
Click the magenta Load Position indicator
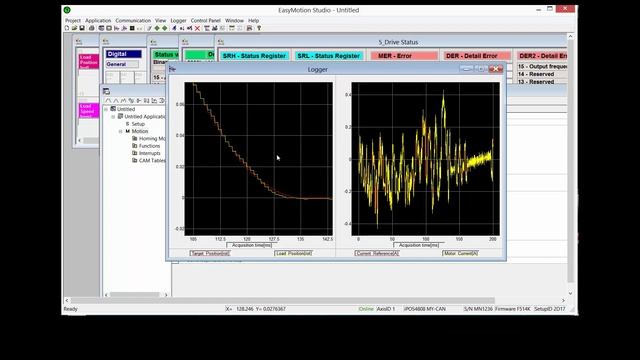(x=89, y=62)
